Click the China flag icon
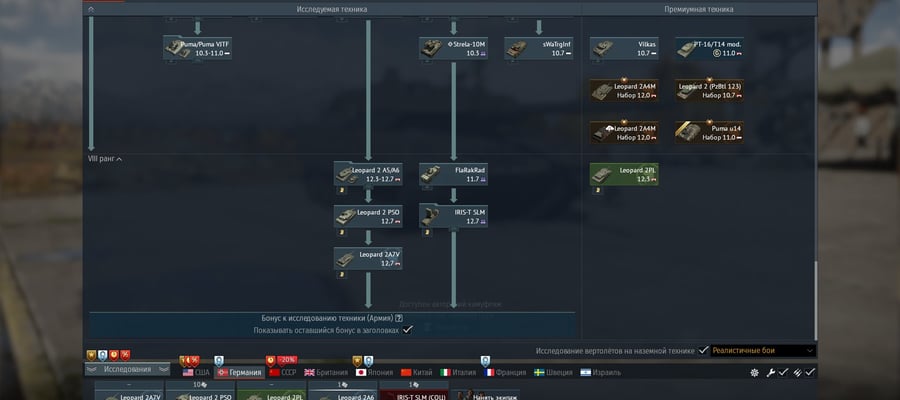Viewport: 900px width, 400px height. coord(406,372)
